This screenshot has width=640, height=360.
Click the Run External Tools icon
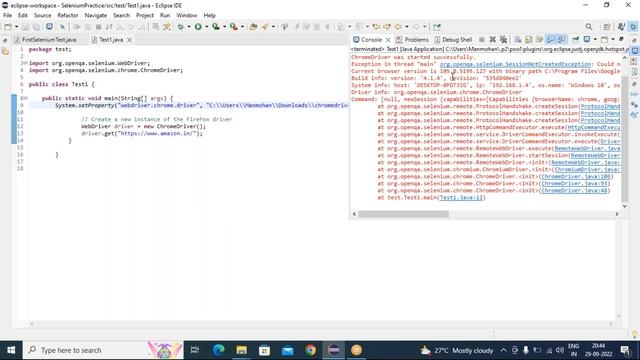[x=234, y=27]
